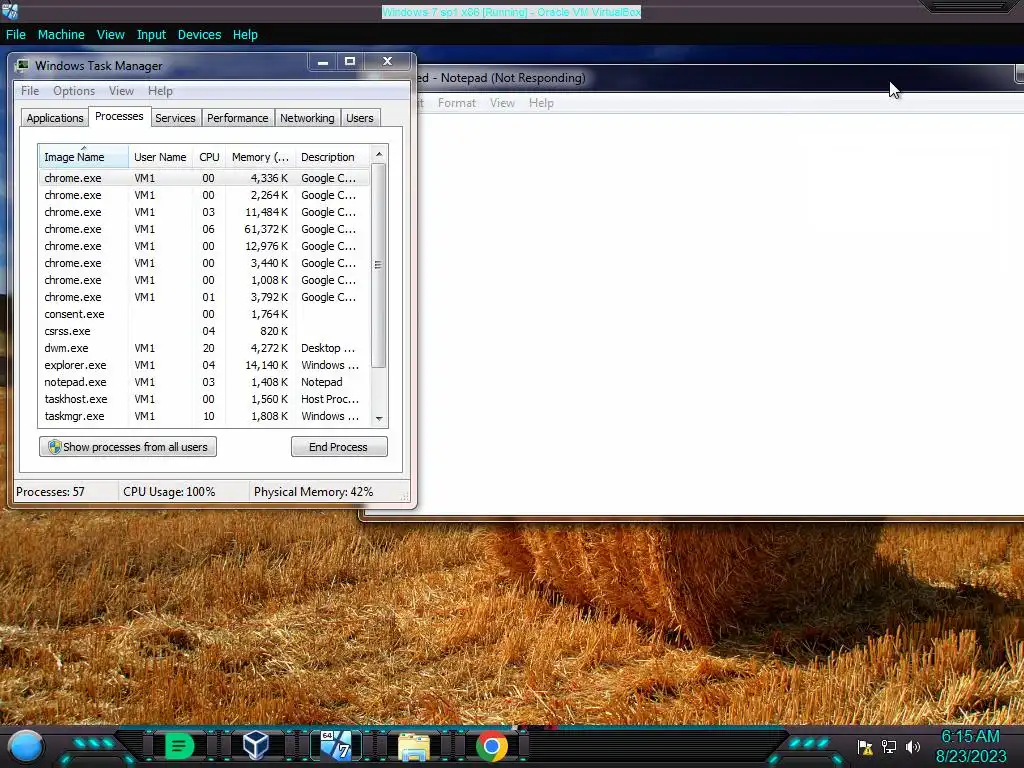
Task: Select chrome.exe row using 61,372 K
Action: click(x=204, y=229)
